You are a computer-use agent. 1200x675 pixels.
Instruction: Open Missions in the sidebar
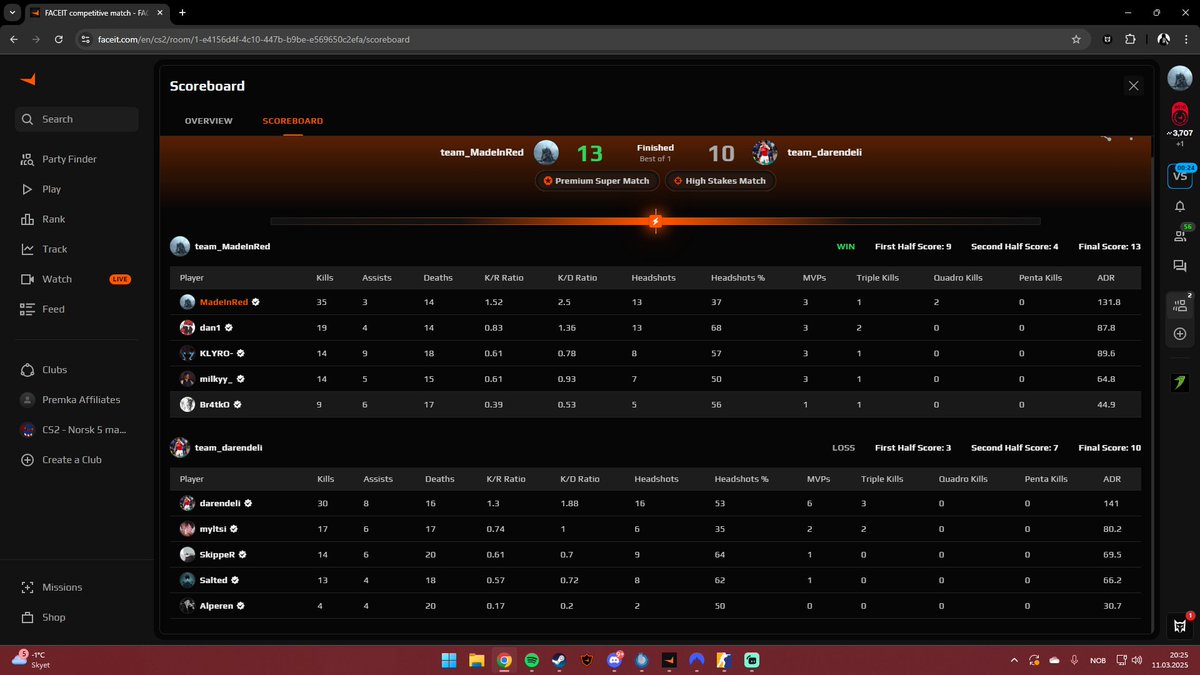[62, 587]
